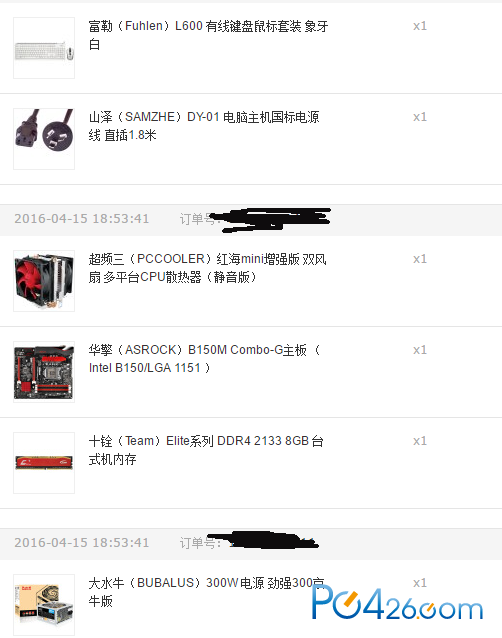Click the Team Elite DDR4 2133 8GB title
Screen dimensions: 502x638
(x=206, y=450)
